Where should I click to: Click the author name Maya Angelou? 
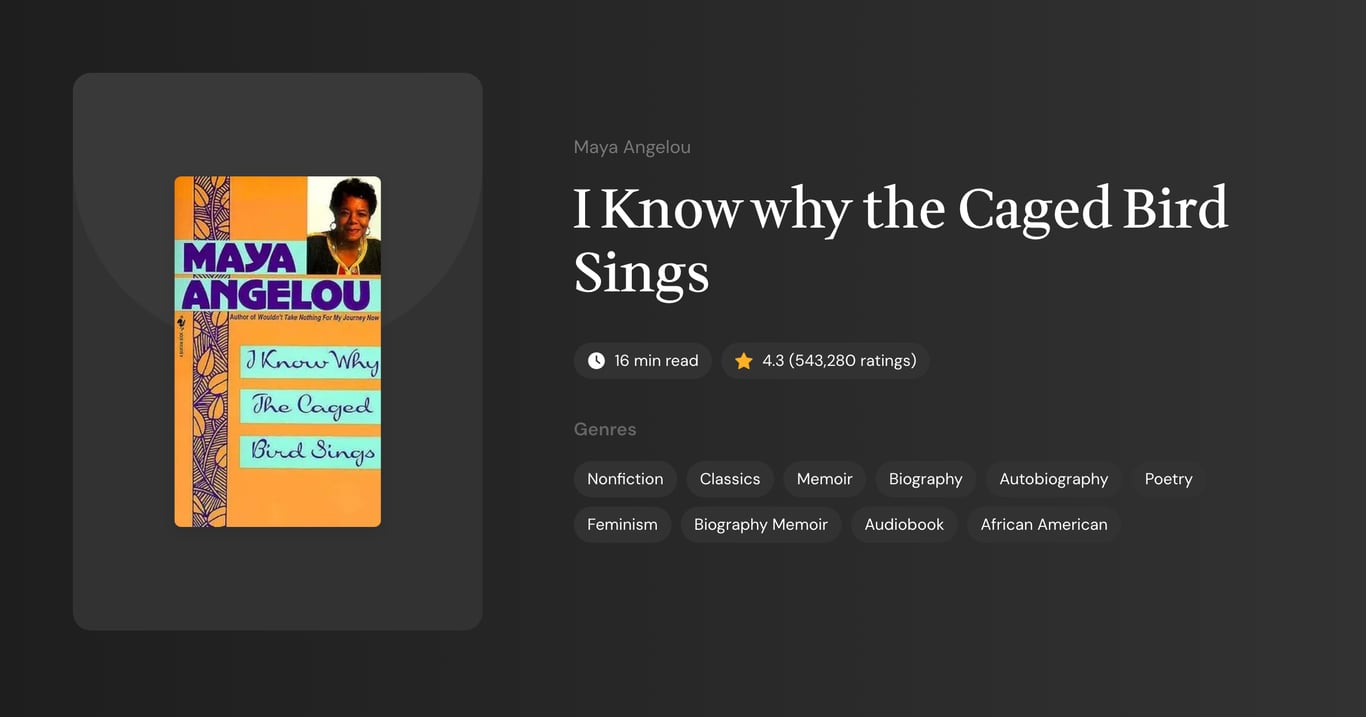631,146
